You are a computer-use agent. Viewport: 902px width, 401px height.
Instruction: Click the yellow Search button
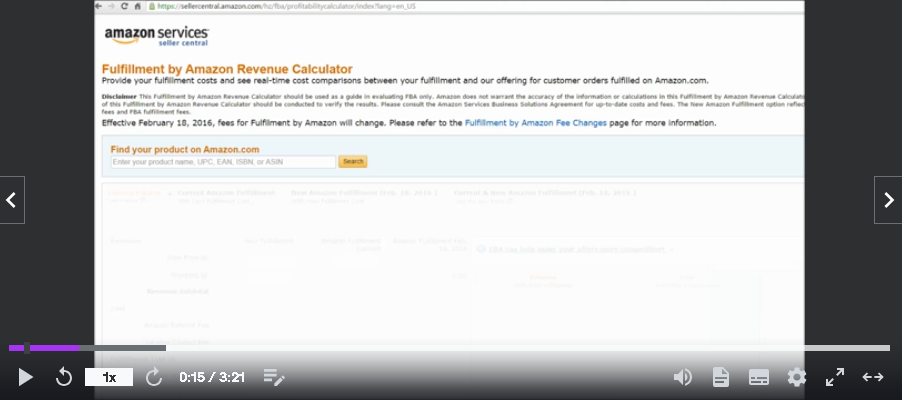353,162
